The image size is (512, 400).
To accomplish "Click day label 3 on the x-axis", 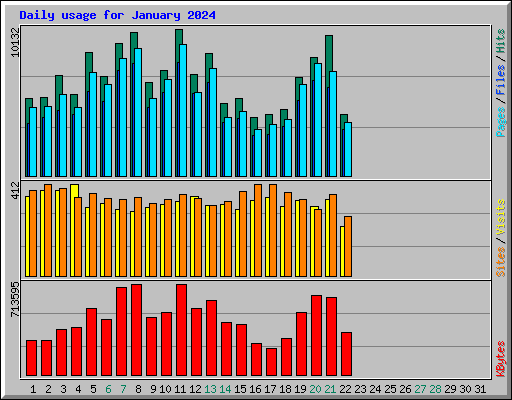I will click(x=63, y=389).
